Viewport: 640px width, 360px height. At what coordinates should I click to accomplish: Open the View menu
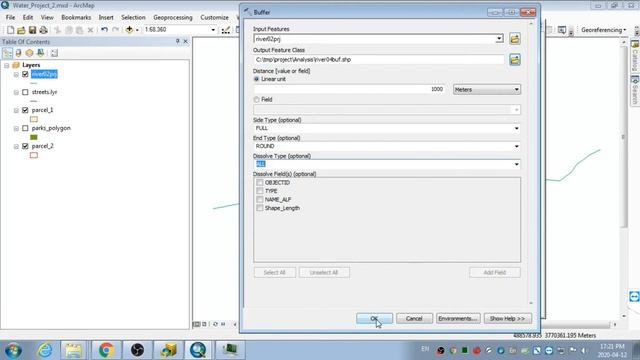(x=47, y=18)
